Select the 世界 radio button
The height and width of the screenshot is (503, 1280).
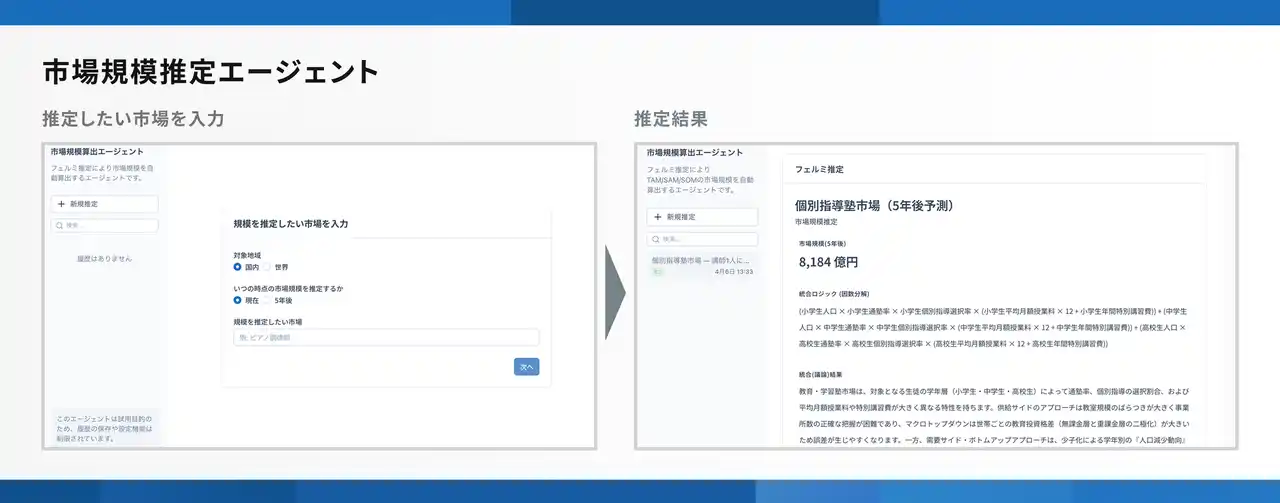(x=267, y=267)
